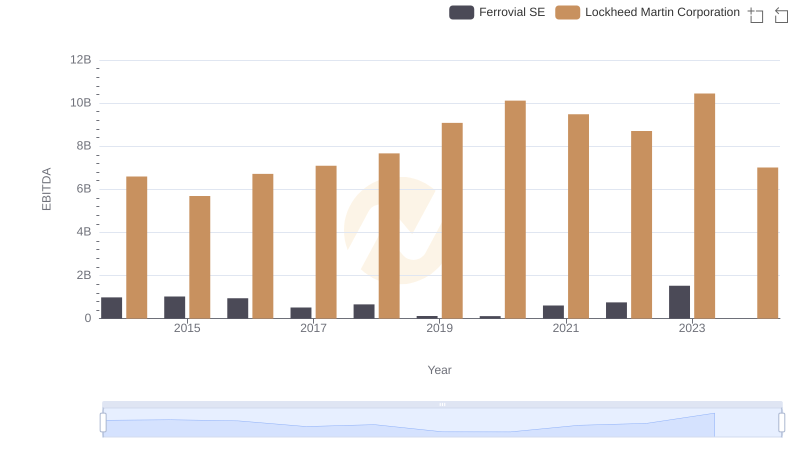Click Ferrovial SE bar for 2014
Viewport: 800px width, 461px height.
tap(111, 308)
